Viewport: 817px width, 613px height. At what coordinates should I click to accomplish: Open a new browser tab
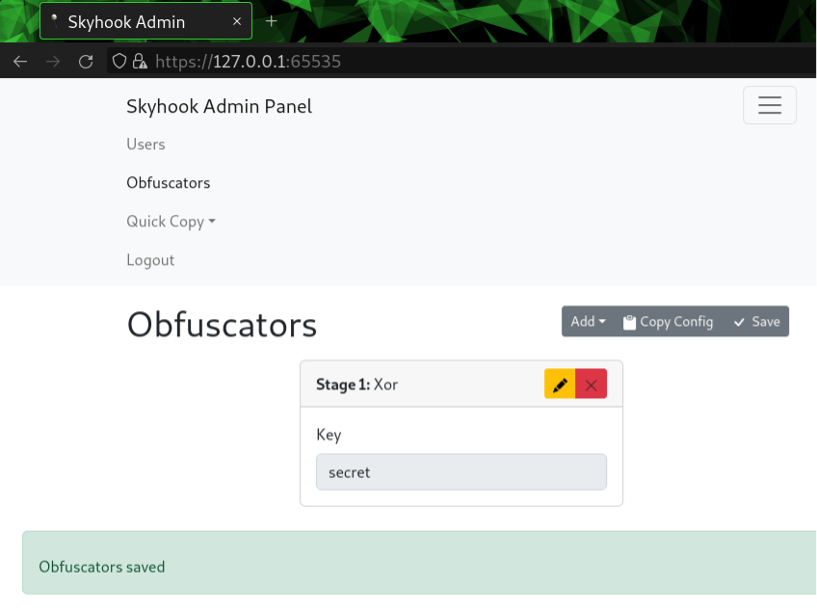tap(271, 21)
